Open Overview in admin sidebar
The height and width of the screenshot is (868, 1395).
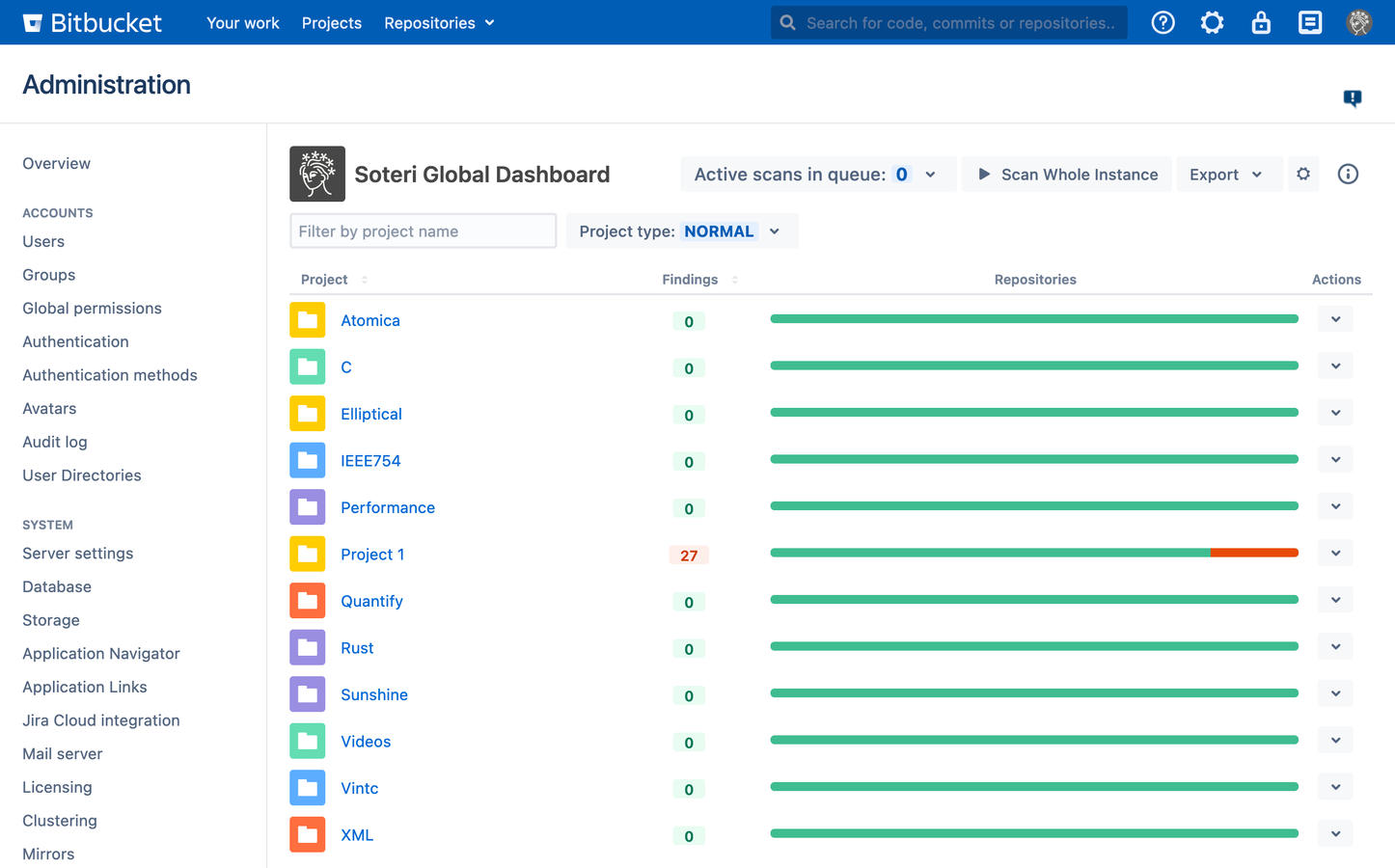click(x=57, y=163)
